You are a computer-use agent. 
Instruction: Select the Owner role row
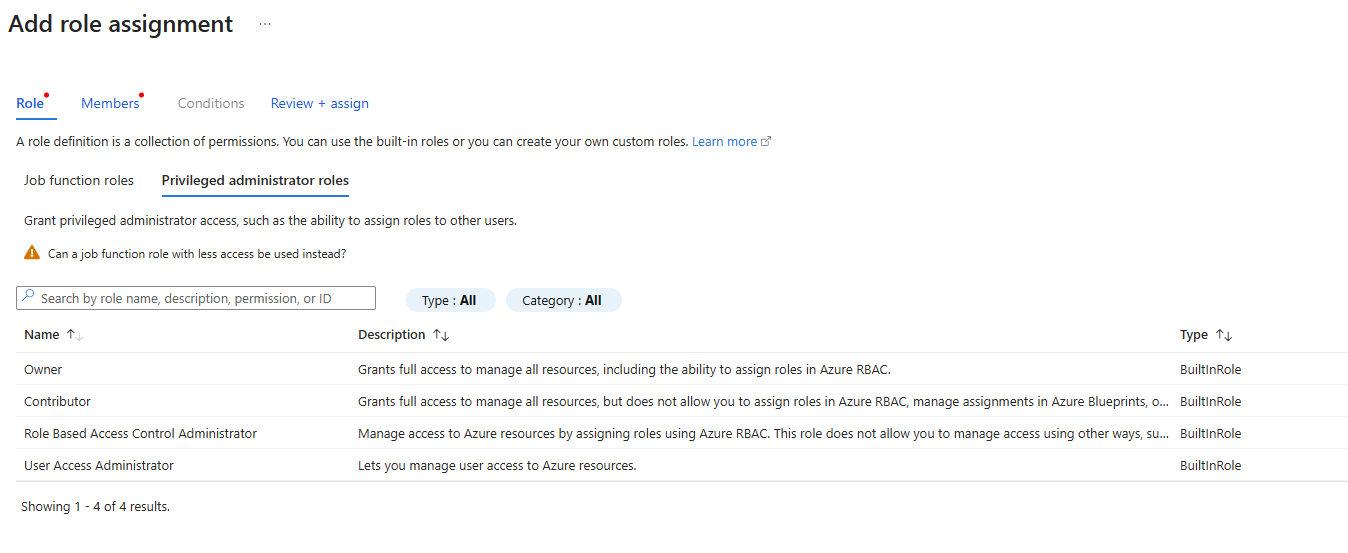tap(682, 369)
